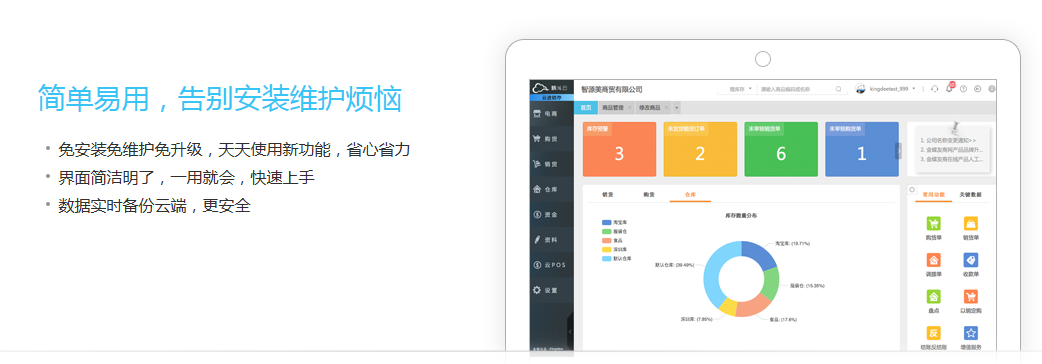Click the company name 智源美商贸有限公司

[x=611, y=89]
